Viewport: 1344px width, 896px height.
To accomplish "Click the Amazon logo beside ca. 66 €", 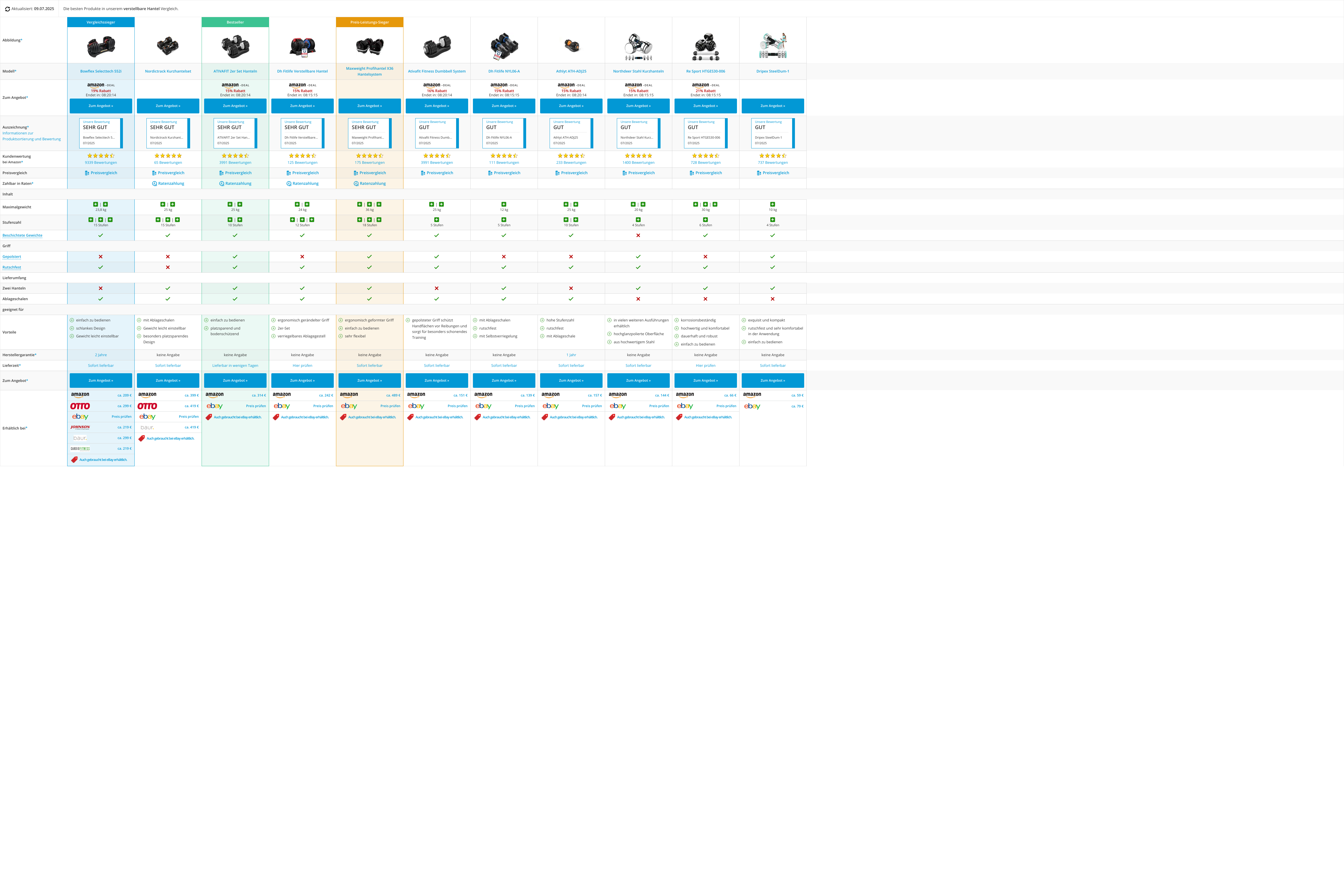I will 685,395.
